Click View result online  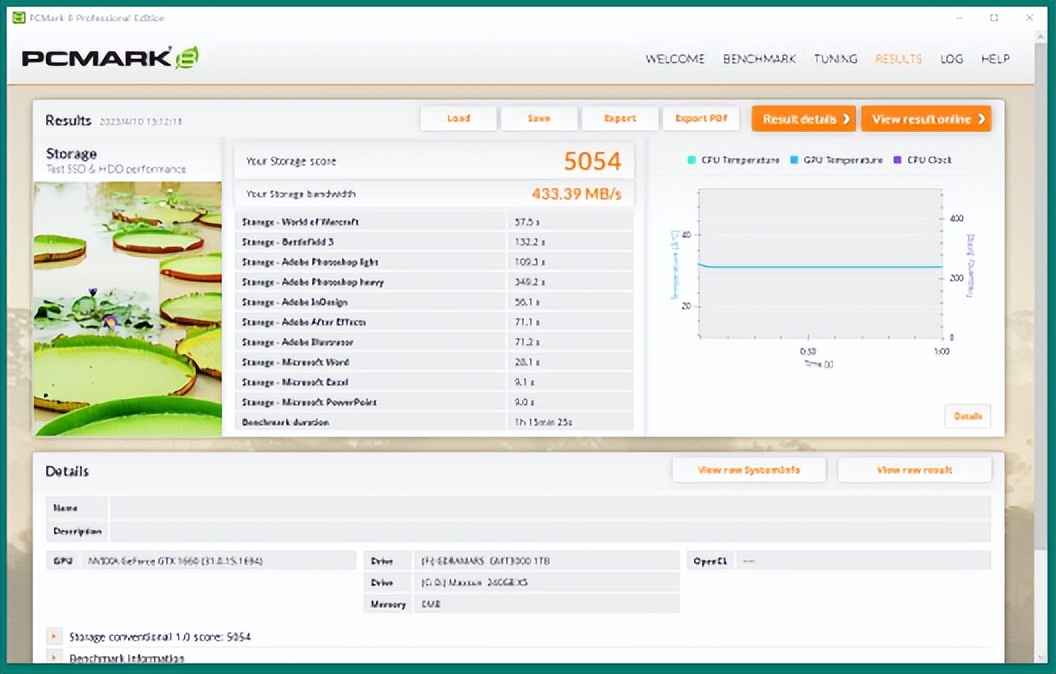(x=926, y=119)
